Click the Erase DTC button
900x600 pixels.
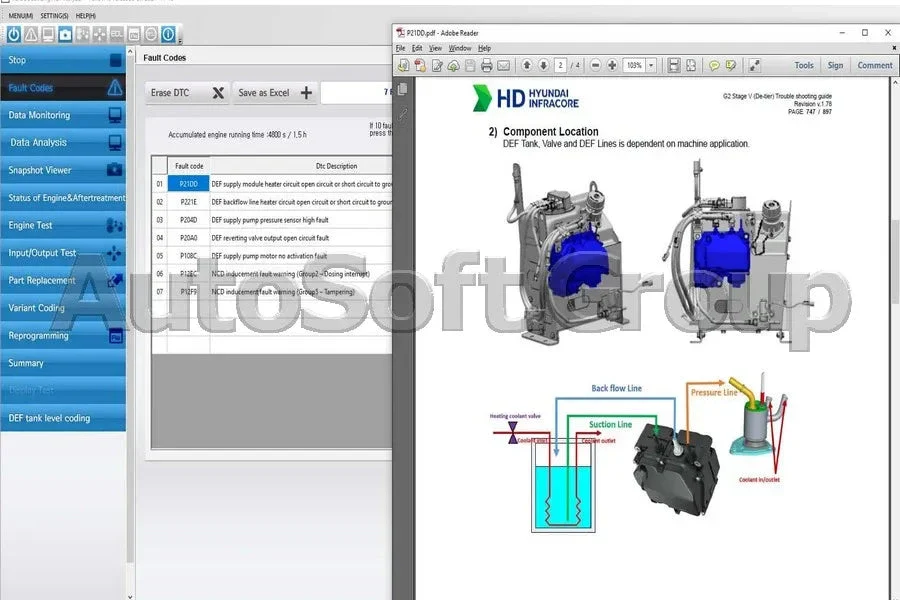click(x=187, y=93)
